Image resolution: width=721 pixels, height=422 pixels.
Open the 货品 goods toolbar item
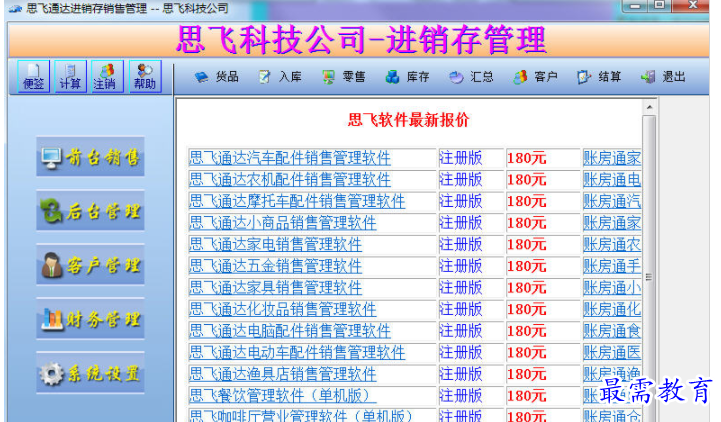click(216, 77)
